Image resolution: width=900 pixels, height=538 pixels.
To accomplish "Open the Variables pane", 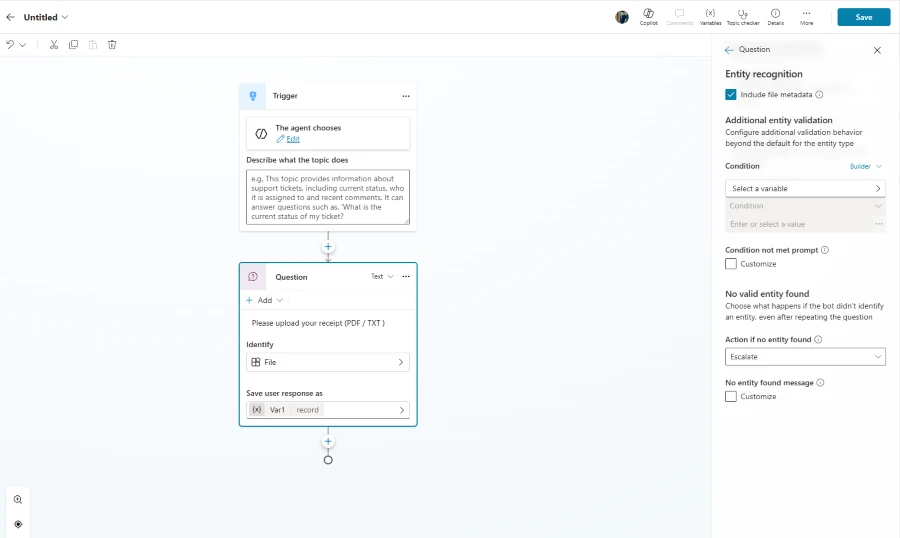I will click(x=710, y=16).
